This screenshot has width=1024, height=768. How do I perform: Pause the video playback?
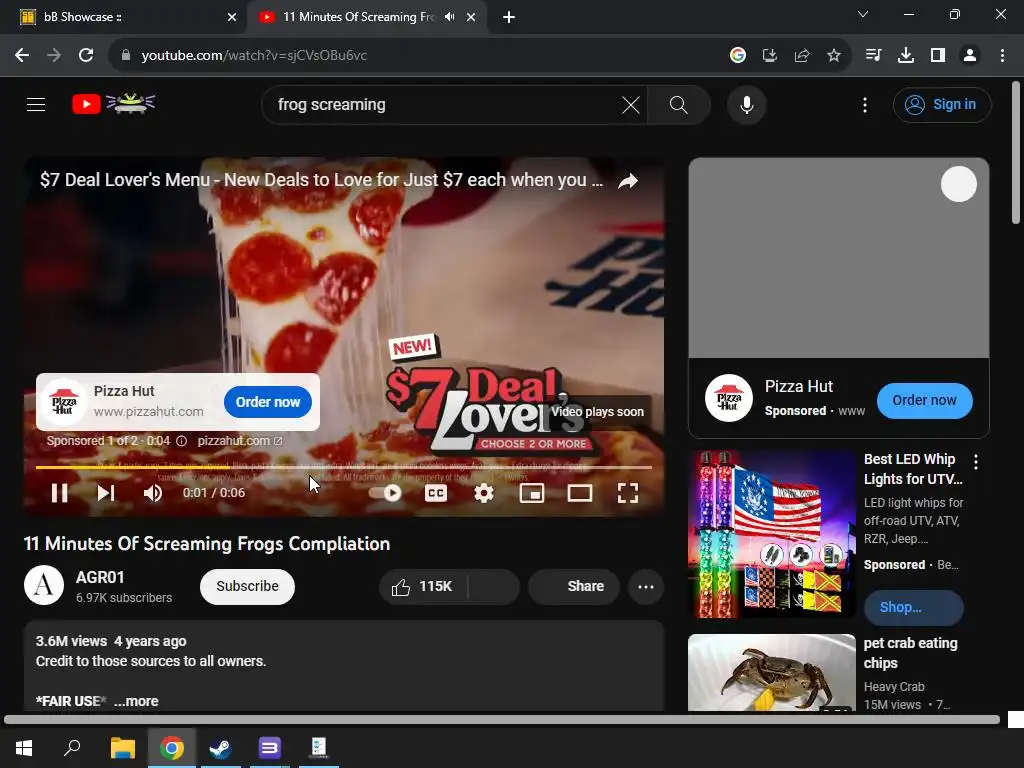pyautogui.click(x=59, y=493)
